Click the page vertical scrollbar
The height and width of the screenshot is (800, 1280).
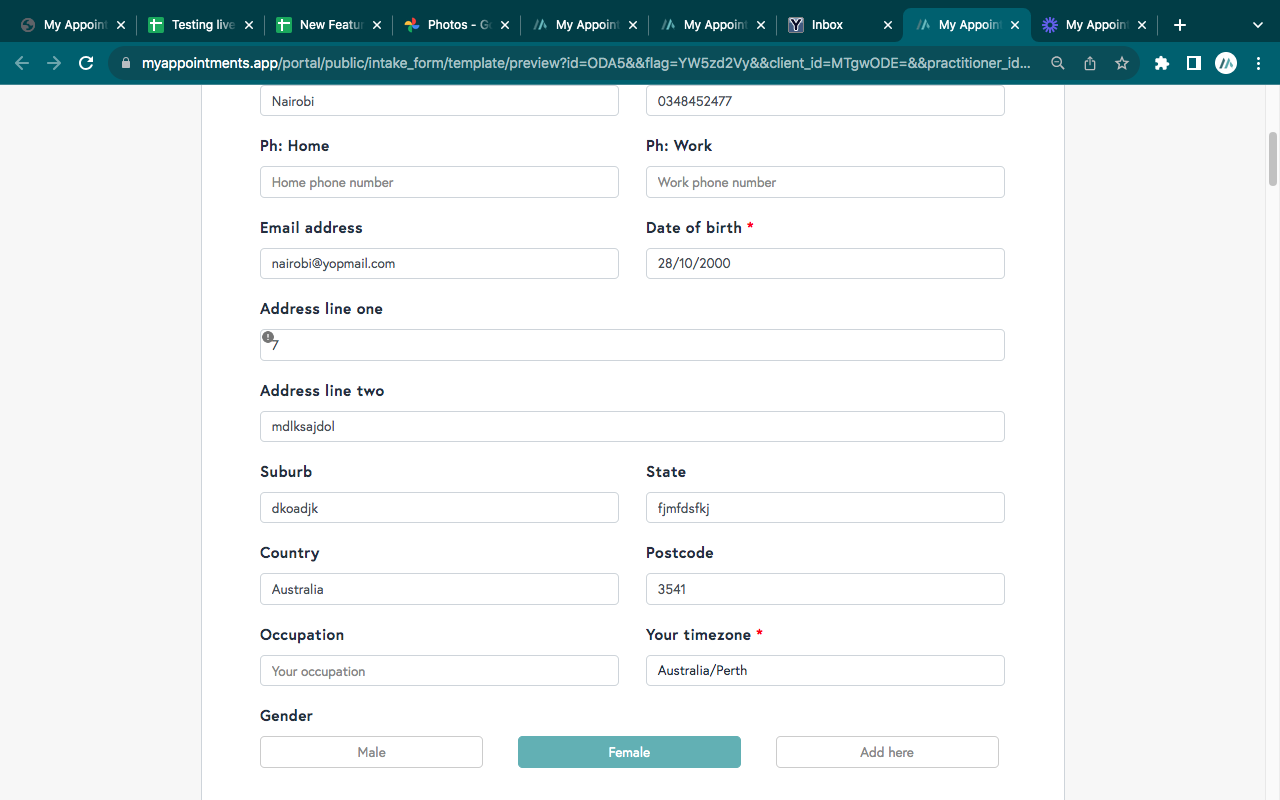tap(1273, 158)
